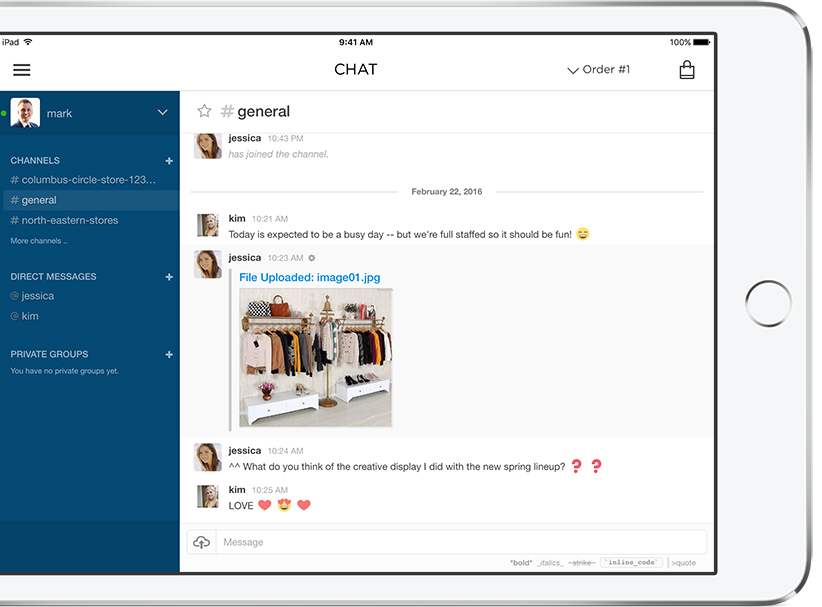822x607 pixels.
Task: Click the upload file cloud icon
Action: (202, 542)
